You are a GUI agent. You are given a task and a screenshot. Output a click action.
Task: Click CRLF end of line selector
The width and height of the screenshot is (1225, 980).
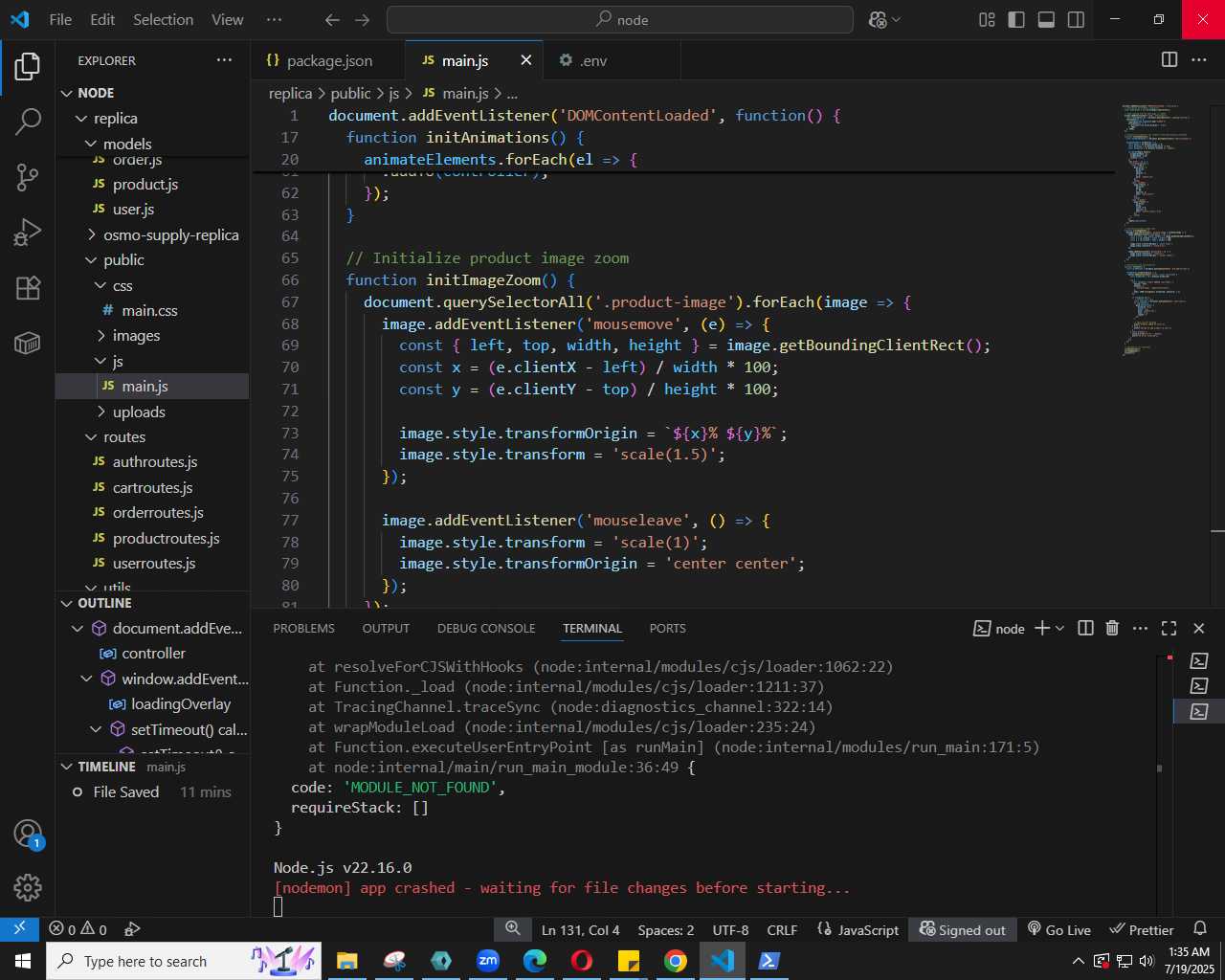point(782,929)
